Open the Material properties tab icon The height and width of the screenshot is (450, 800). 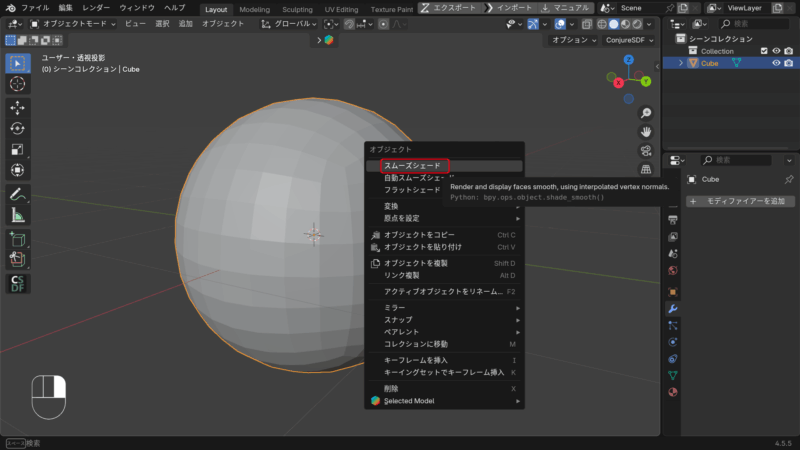pyautogui.click(x=673, y=391)
